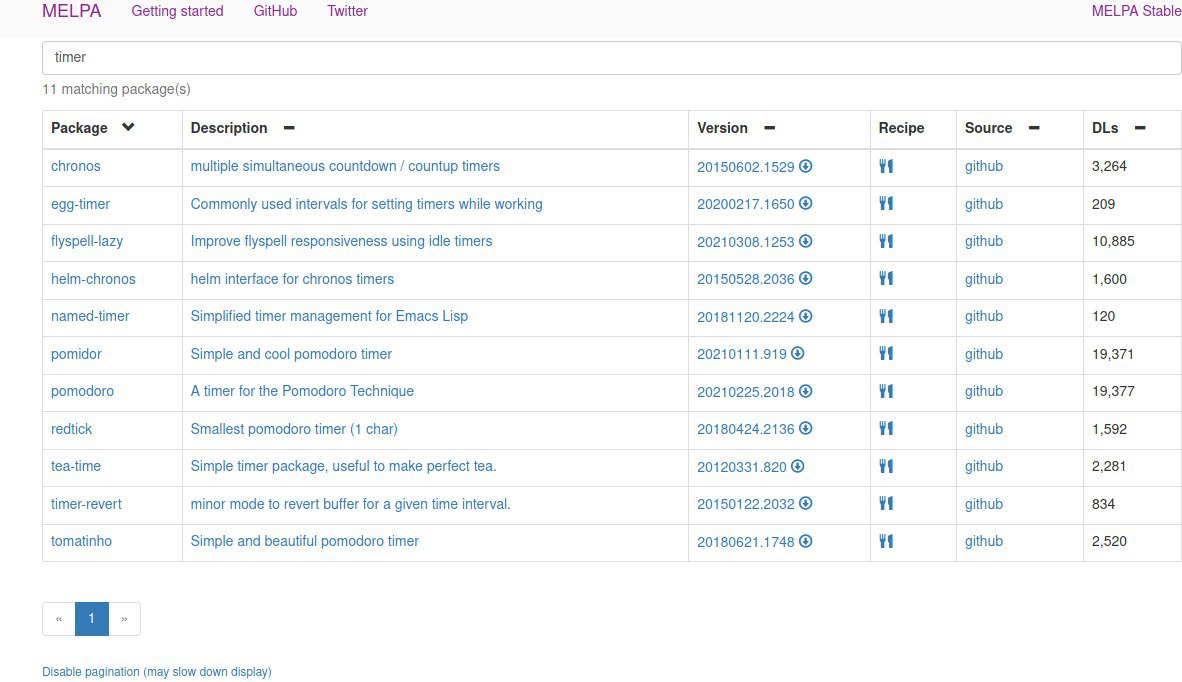Viewport: 1182px width, 682px height.
Task: Click description 'A timer for the Pomodoro Technique'
Action: tap(302, 391)
